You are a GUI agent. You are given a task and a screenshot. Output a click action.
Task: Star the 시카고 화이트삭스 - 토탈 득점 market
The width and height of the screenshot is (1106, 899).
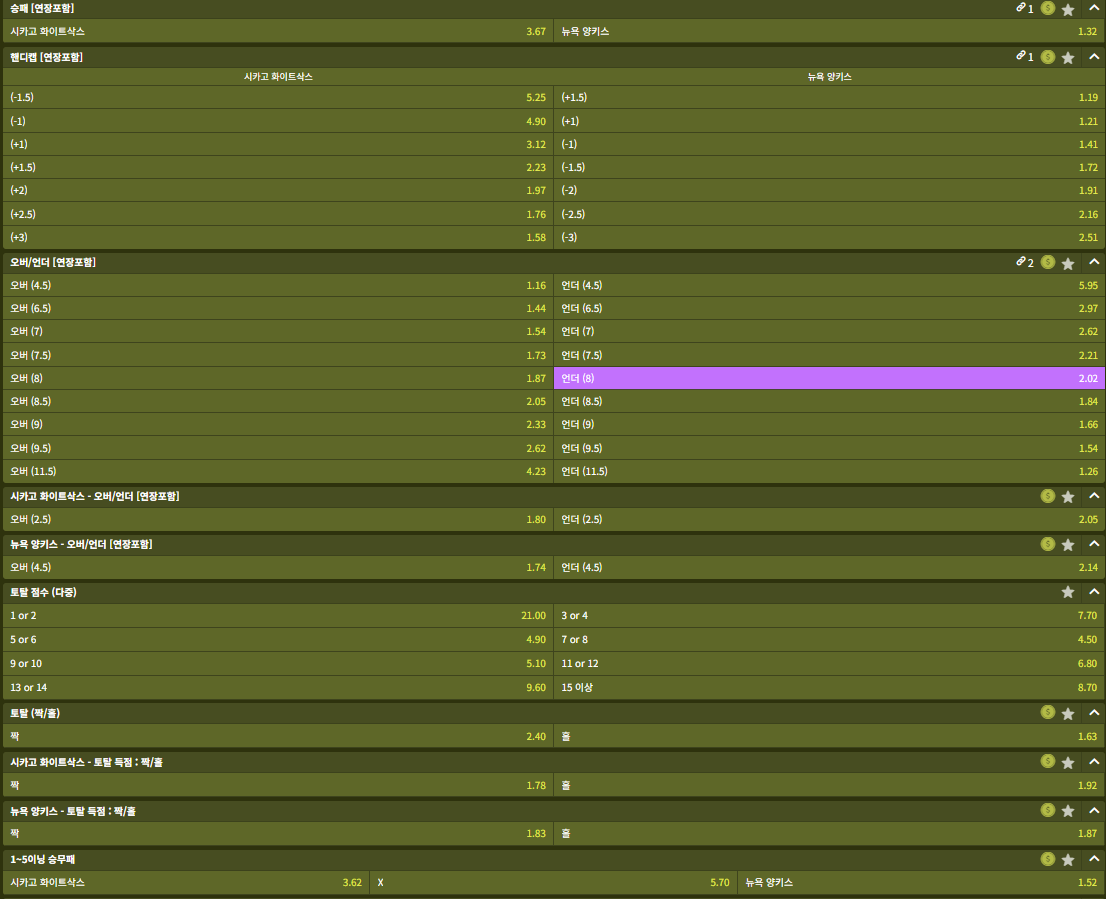click(1069, 762)
